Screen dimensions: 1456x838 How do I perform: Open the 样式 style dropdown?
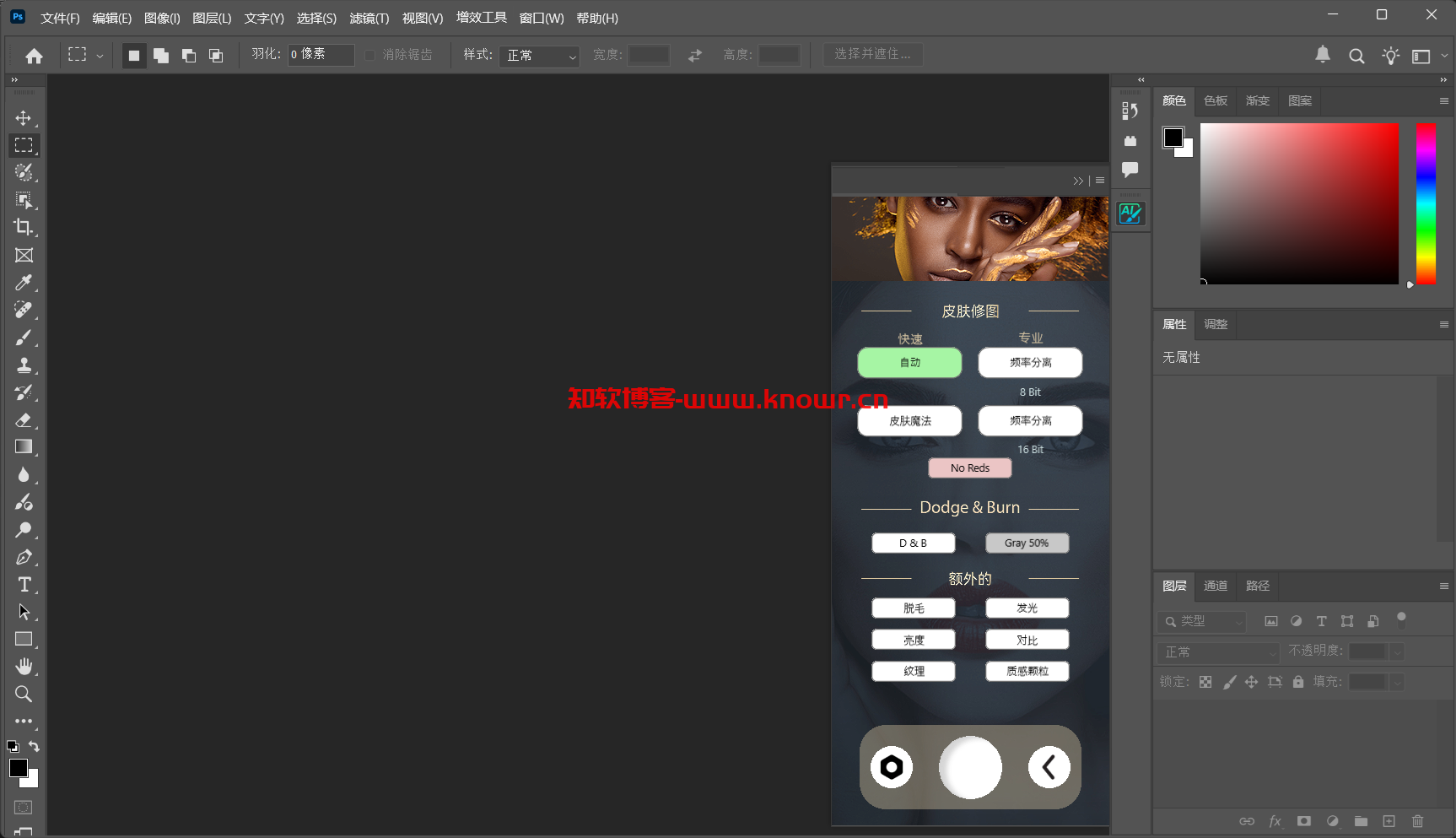point(539,56)
